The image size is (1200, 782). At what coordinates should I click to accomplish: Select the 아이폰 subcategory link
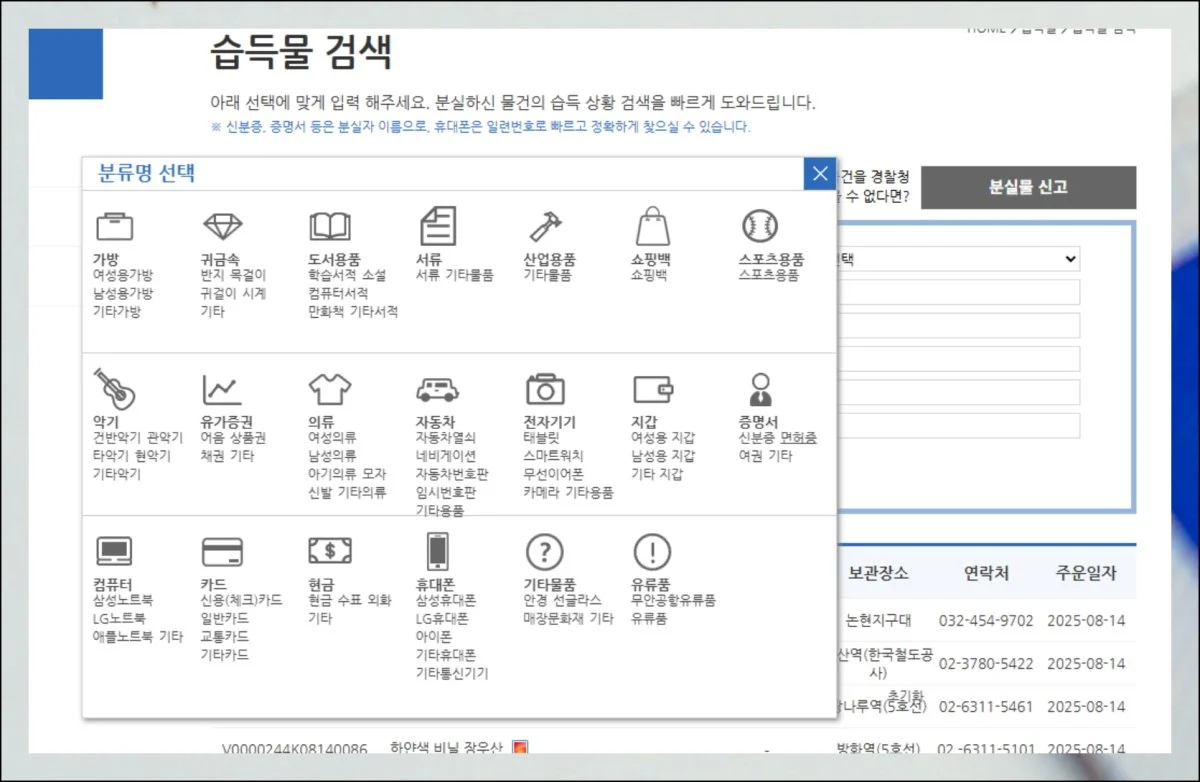437,637
